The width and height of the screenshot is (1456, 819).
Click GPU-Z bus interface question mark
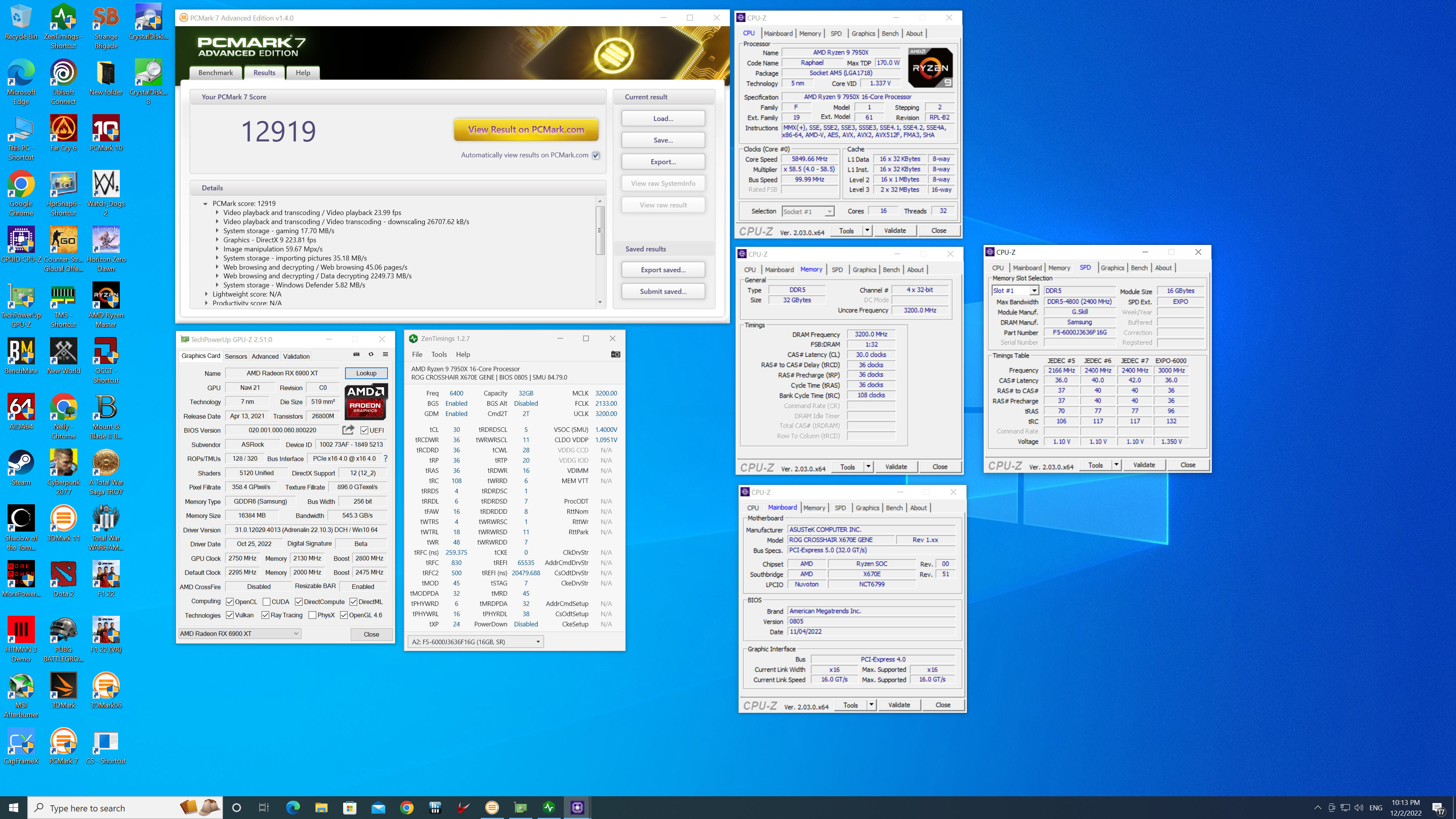(x=386, y=458)
